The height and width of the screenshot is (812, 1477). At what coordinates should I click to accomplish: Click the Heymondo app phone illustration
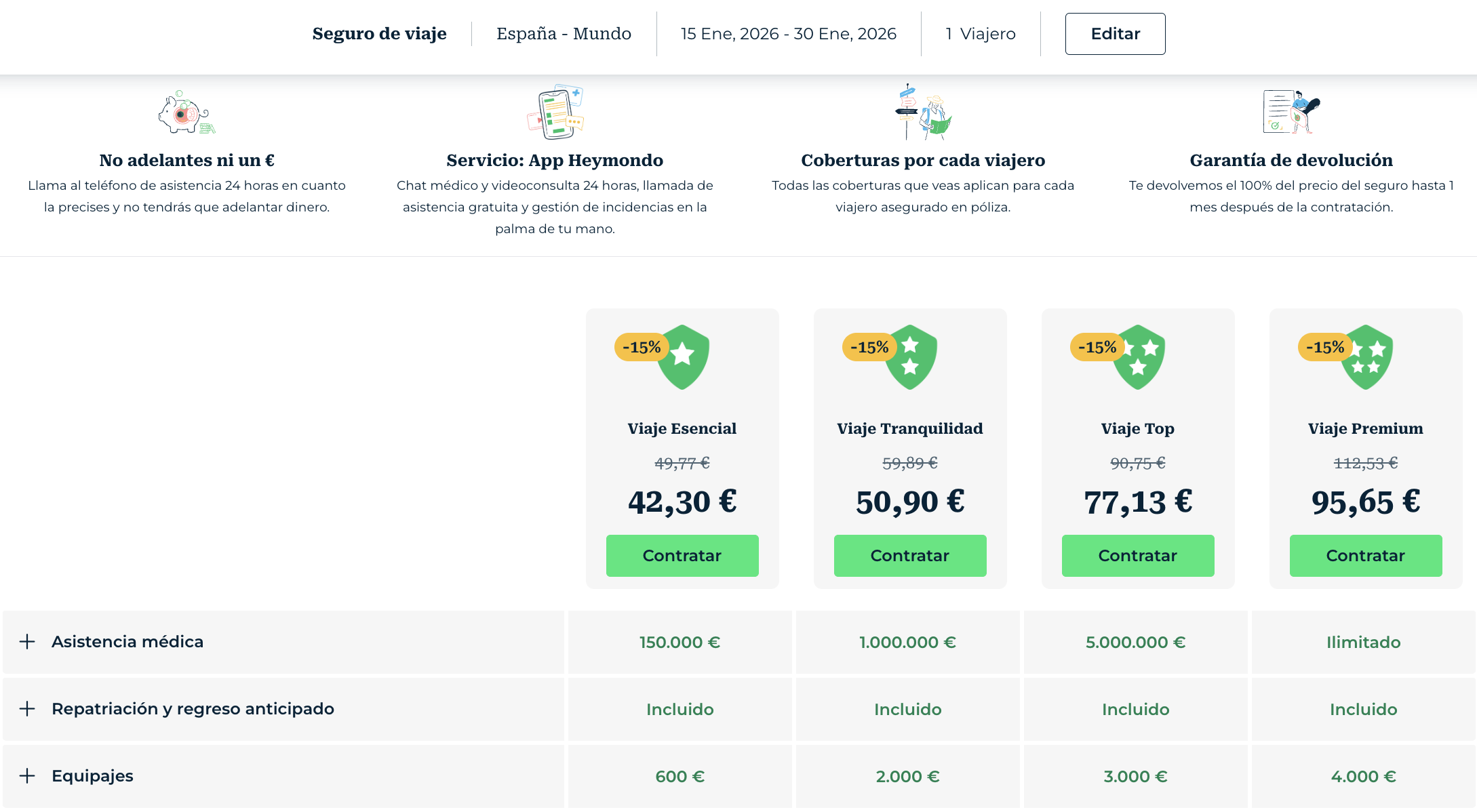(x=555, y=113)
